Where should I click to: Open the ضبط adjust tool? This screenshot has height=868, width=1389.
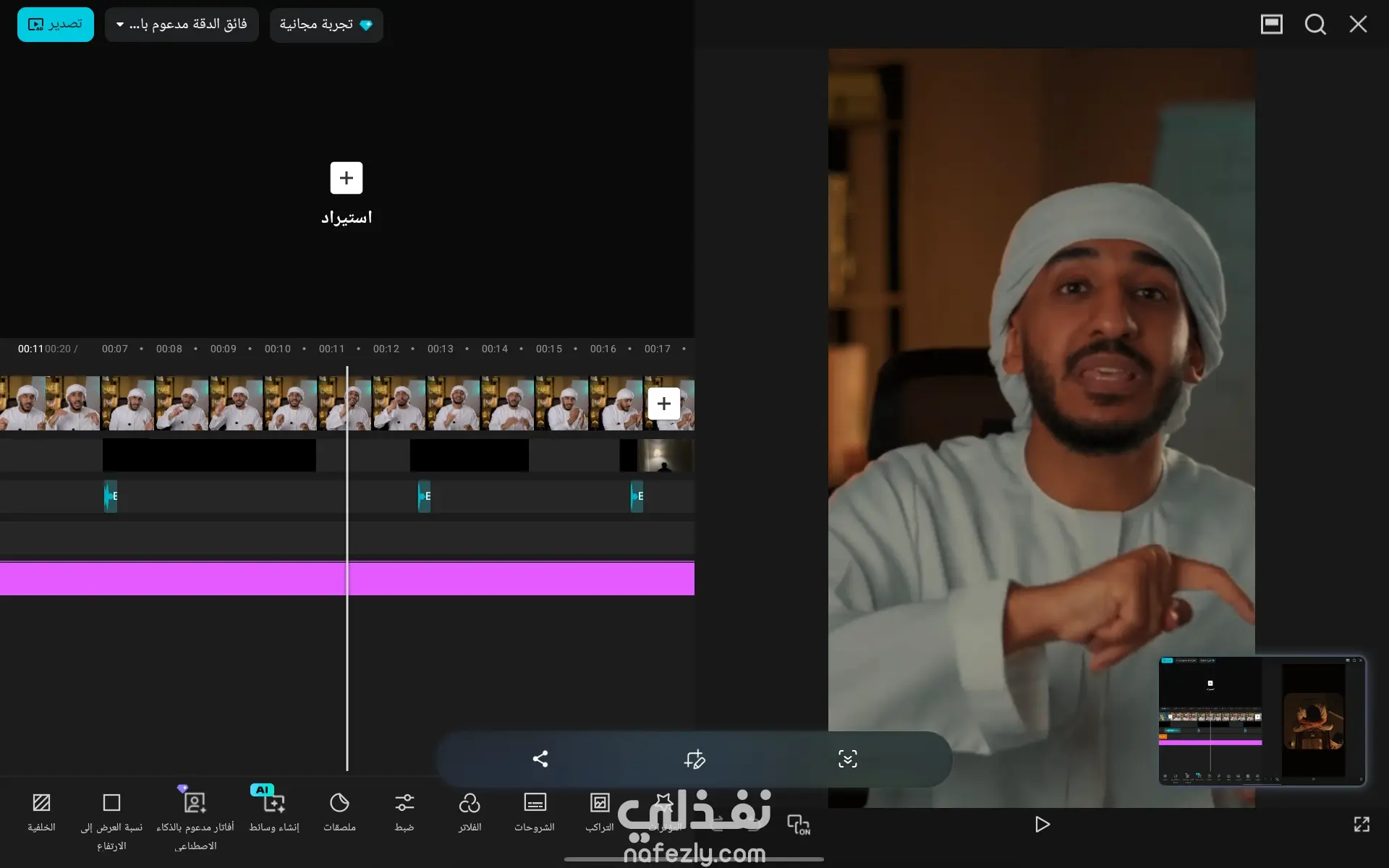point(404,812)
